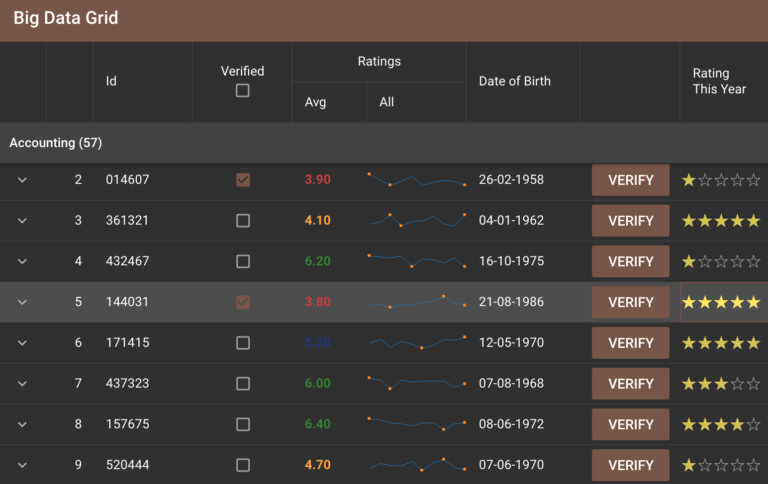
Task: Set row 432467 rating to three stars
Action: click(x=721, y=262)
